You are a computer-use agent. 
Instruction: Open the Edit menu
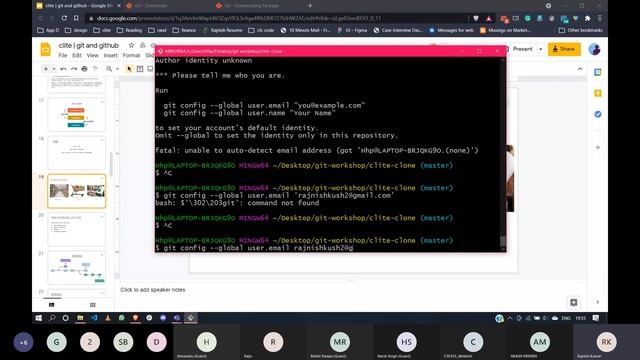[x=77, y=55]
